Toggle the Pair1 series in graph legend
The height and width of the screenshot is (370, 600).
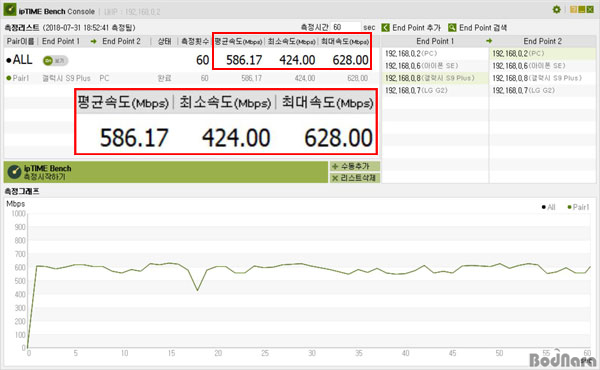[578, 207]
